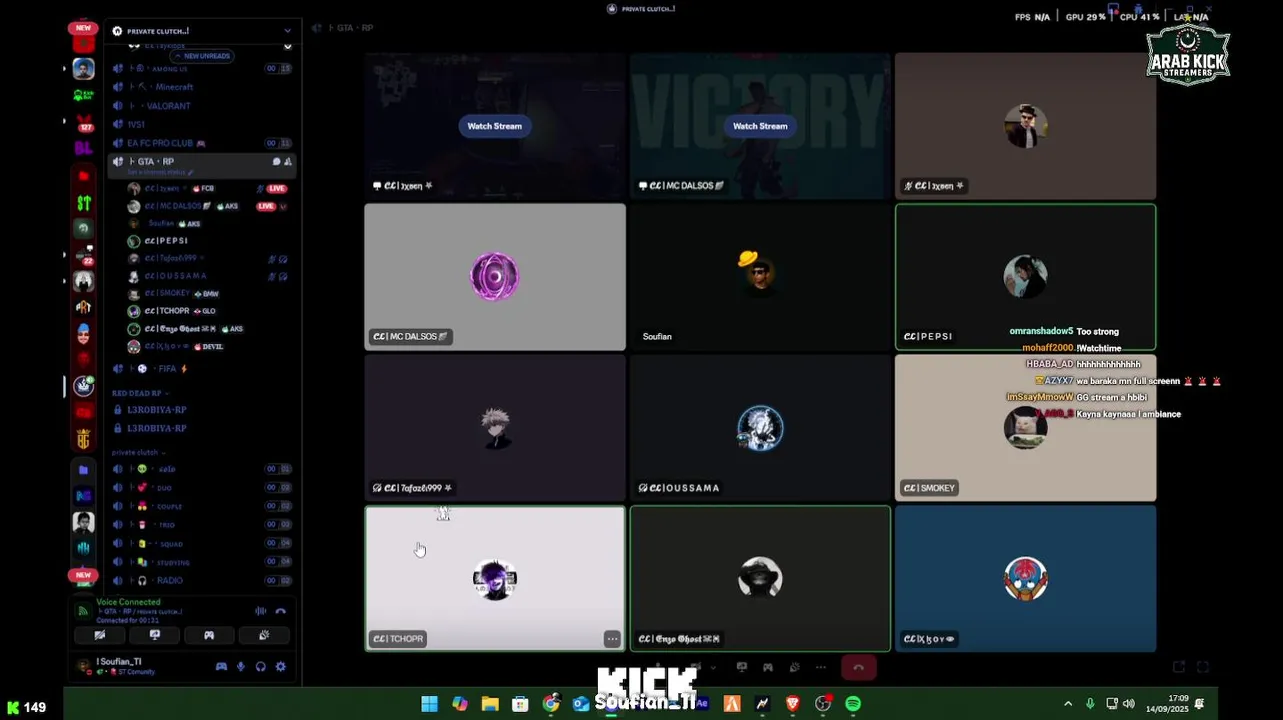The image size is (1283, 720).
Task: Jump to NEW UNREADS
Action: point(203,56)
